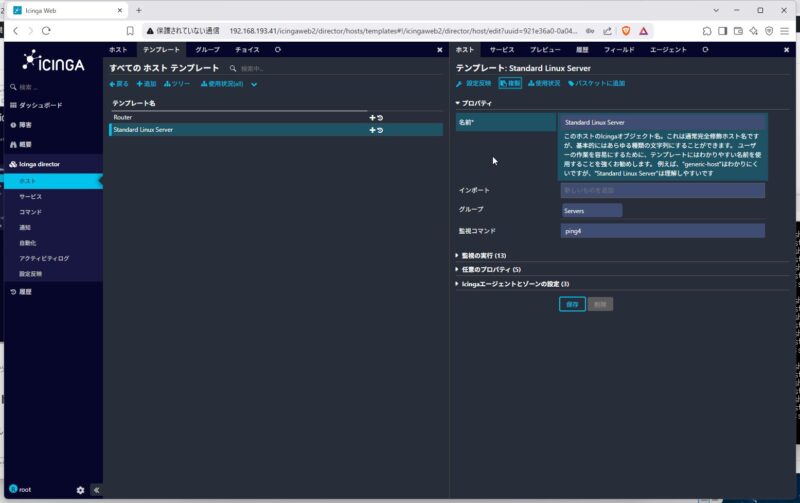This screenshot has width=800, height=503.
Task: Click the 保存 save button
Action: tap(572, 305)
